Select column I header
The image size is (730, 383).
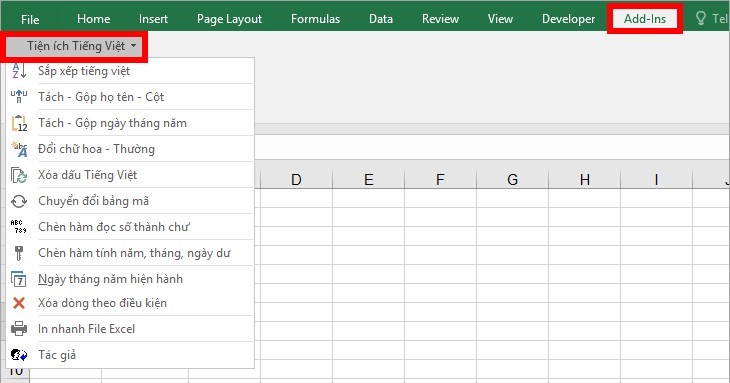click(x=656, y=179)
